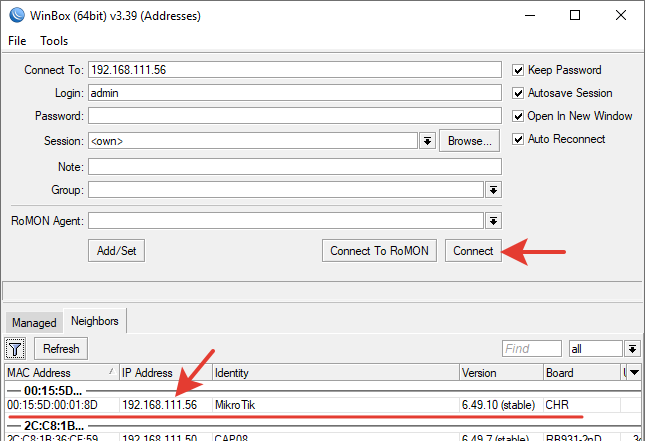Viewport: 645px width, 441px height.
Task: Click the Connect button
Action: tap(473, 251)
